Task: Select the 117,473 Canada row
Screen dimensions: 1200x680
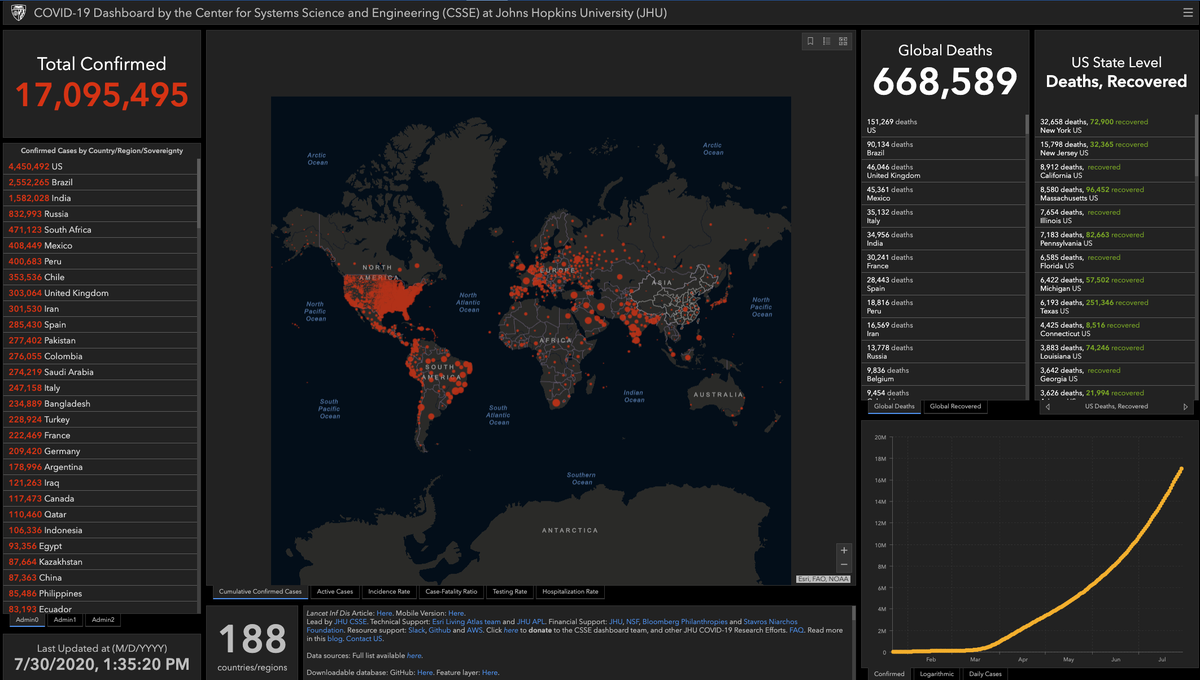Action: (x=100, y=498)
